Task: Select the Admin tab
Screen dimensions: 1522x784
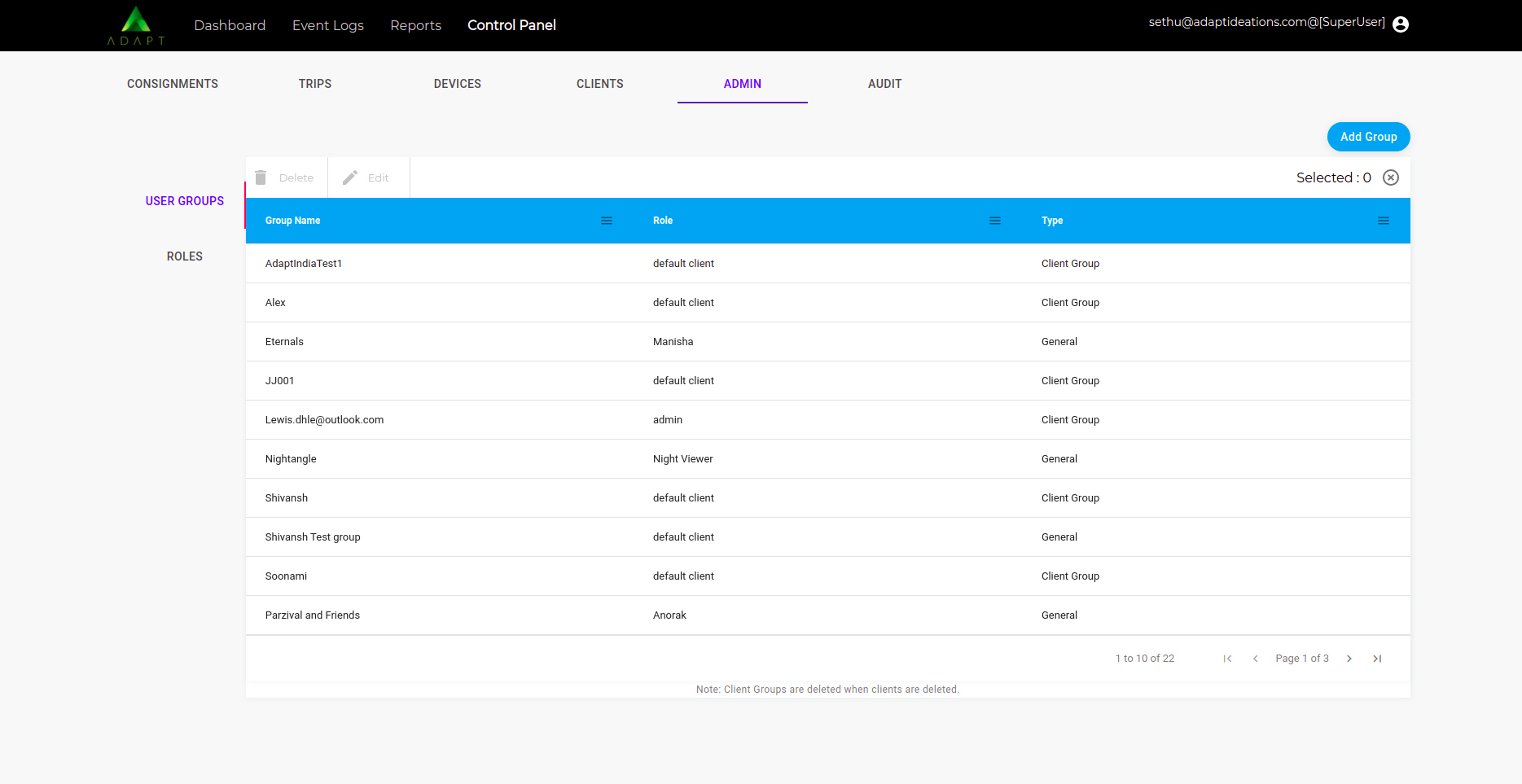Action: tap(743, 84)
